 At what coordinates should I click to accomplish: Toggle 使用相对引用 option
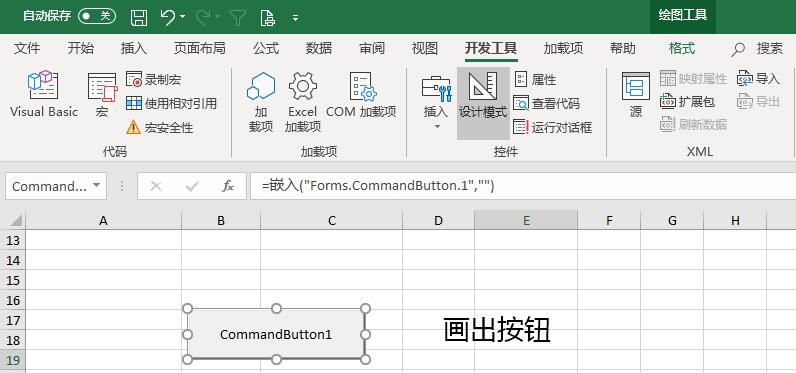pyautogui.click(x=172, y=104)
